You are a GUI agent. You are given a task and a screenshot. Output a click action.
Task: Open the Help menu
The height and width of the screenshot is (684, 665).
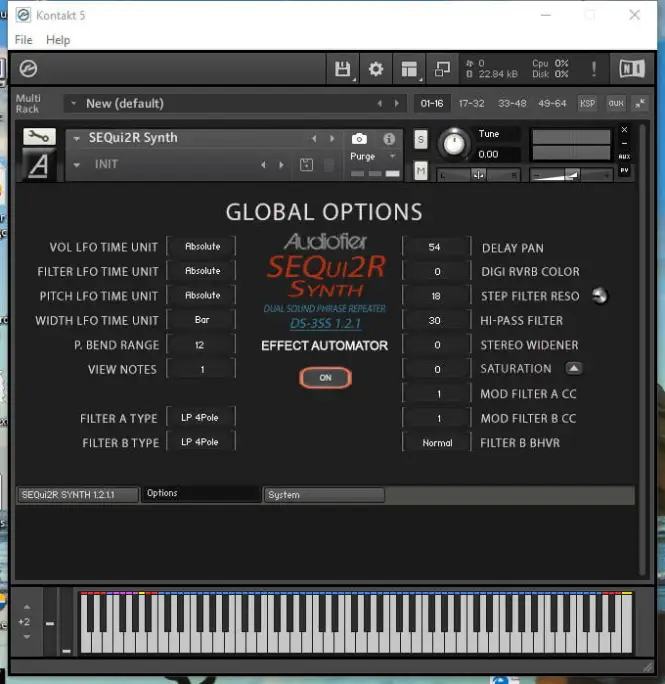point(58,40)
